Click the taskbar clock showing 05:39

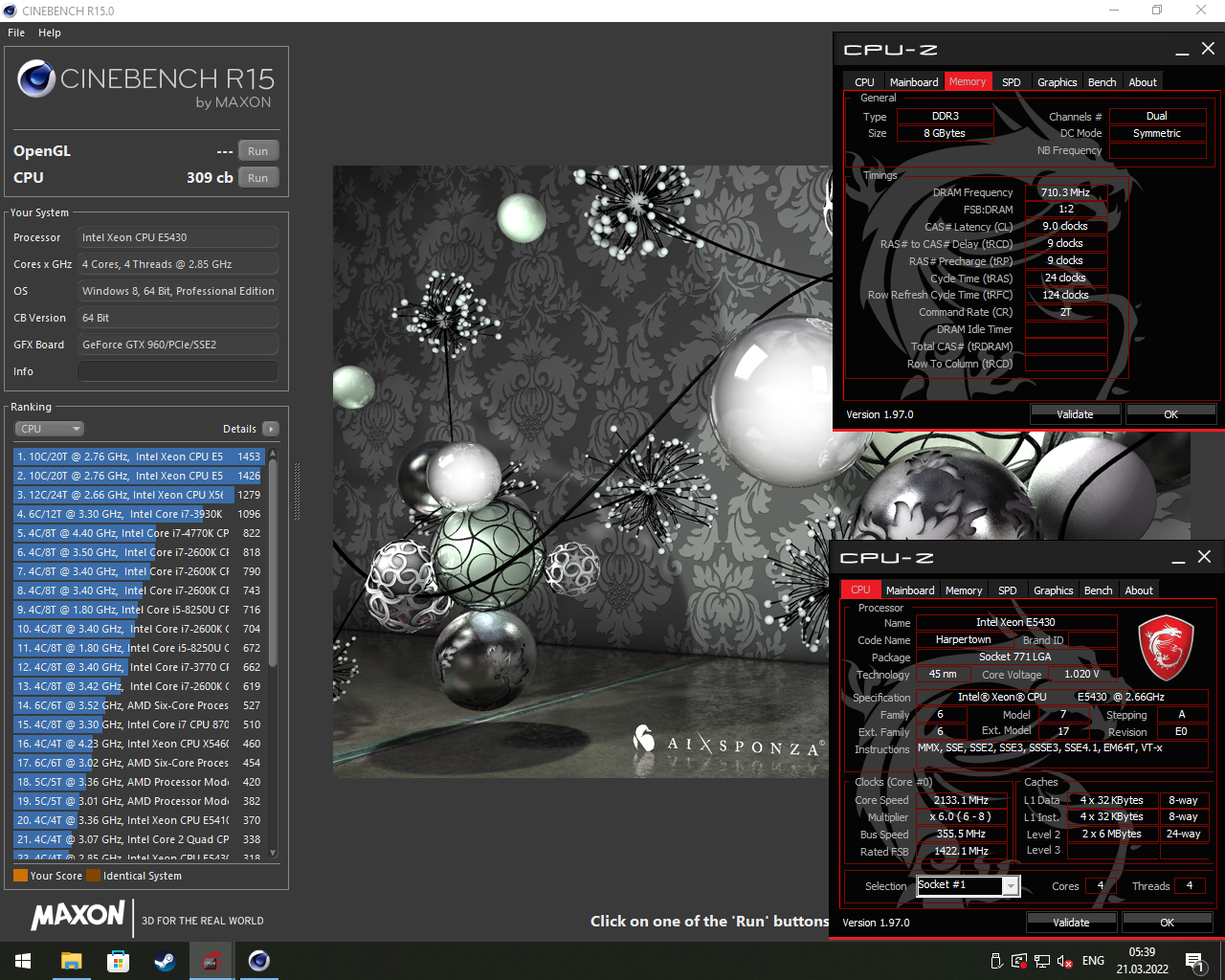pyautogui.click(x=1142, y=961)
